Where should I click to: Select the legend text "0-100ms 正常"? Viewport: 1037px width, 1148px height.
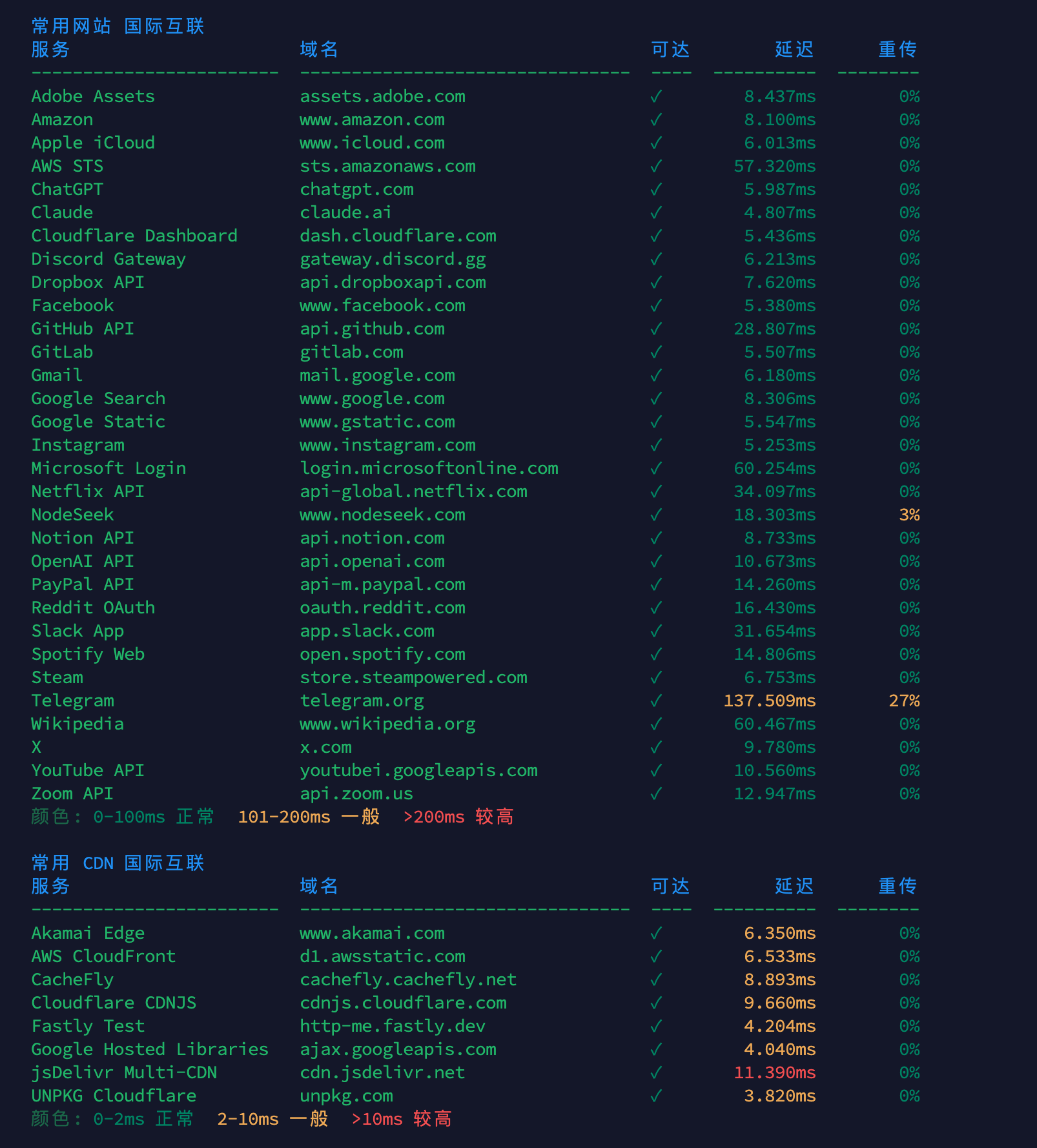(x=154, y=817)
